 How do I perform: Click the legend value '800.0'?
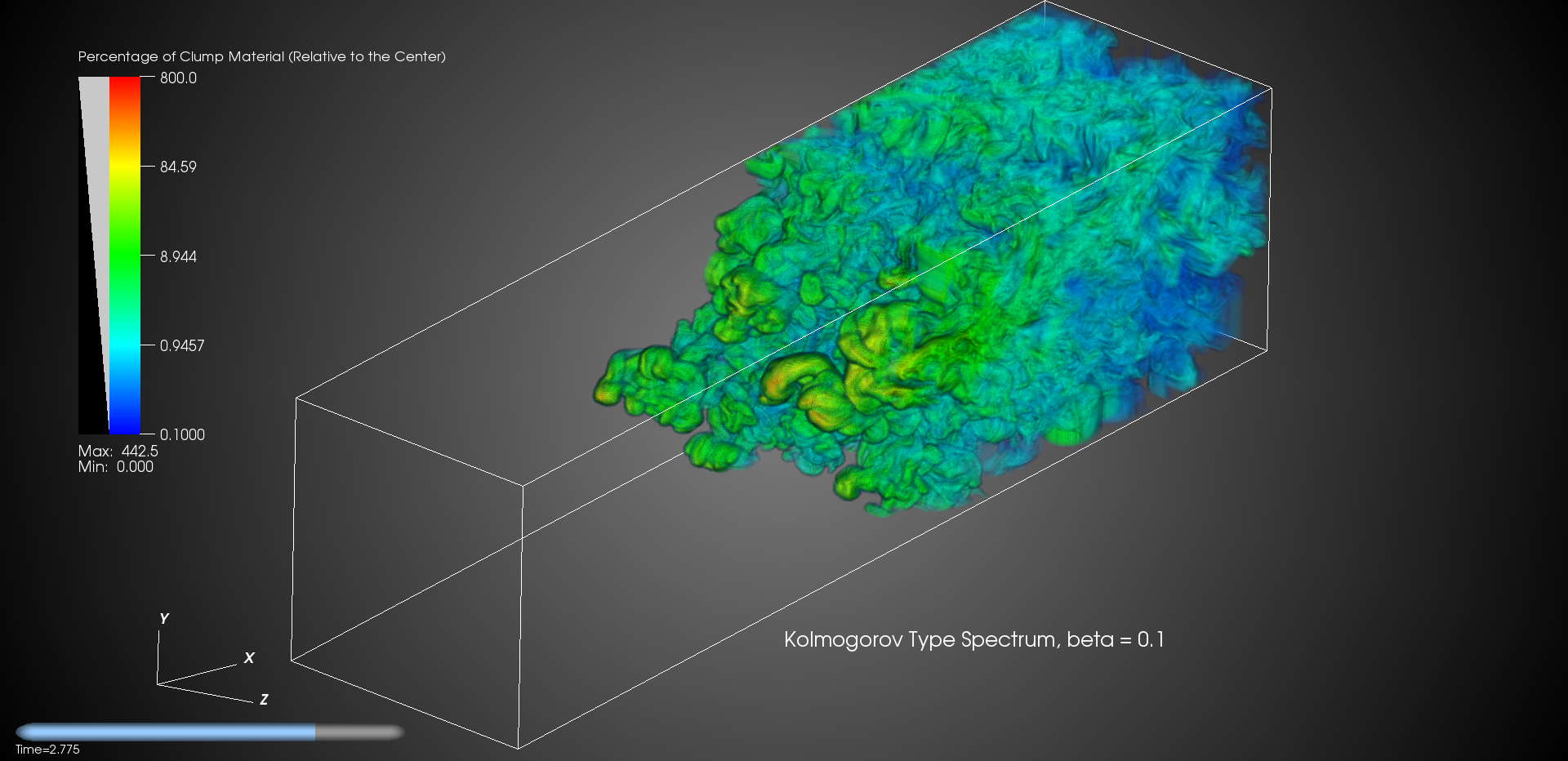coord(178,78)
